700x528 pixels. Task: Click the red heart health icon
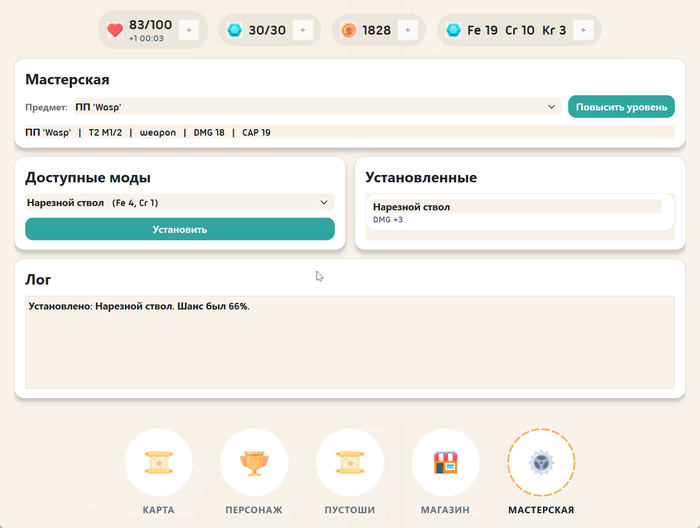pos(116,29)
